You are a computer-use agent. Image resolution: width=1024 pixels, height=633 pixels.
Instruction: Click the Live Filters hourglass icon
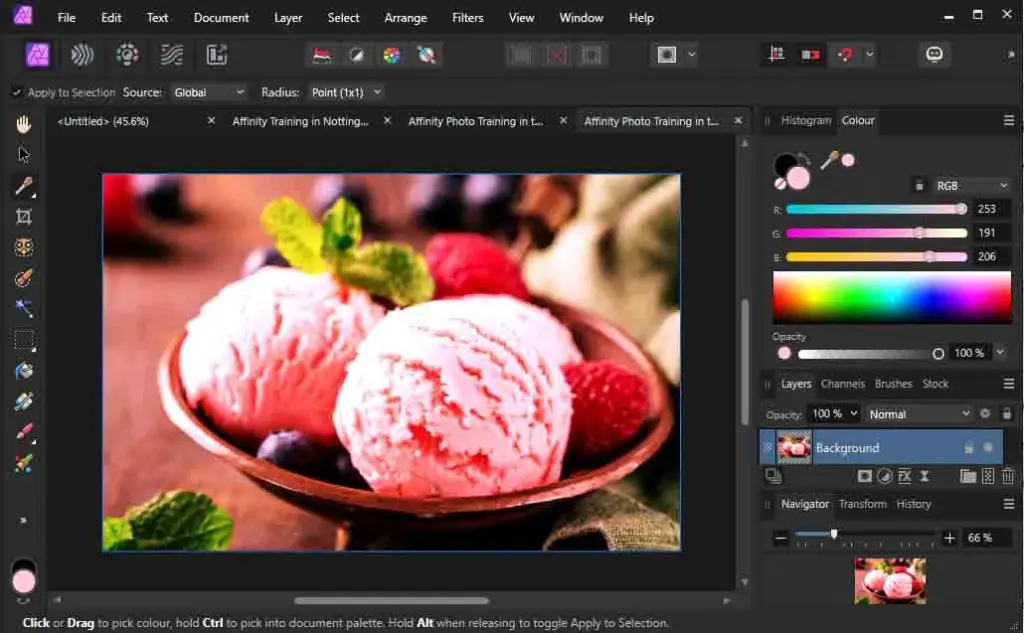pyautogui.click(x=924, y=476)
